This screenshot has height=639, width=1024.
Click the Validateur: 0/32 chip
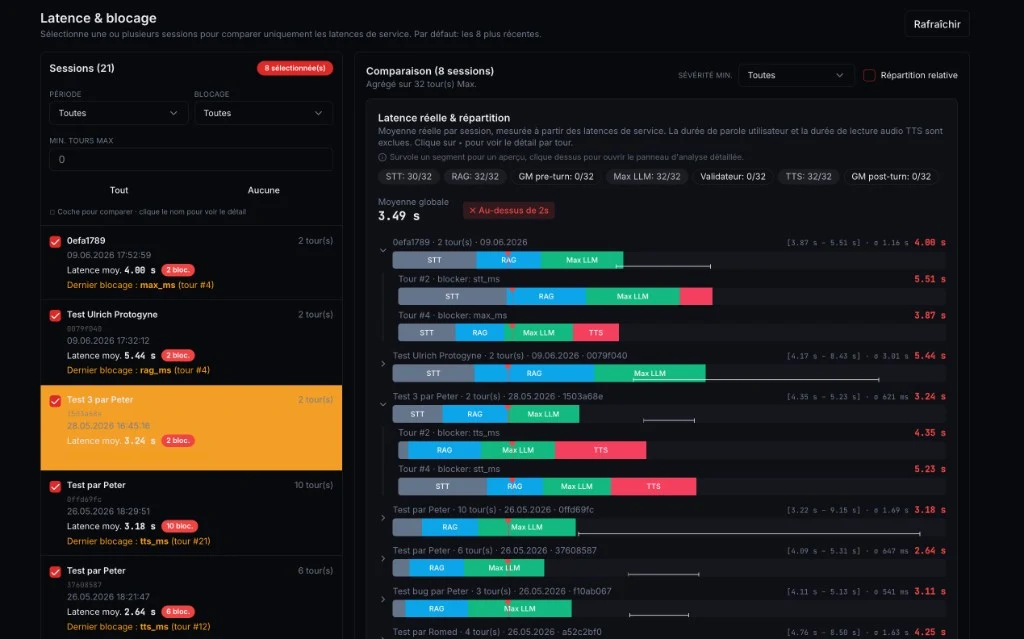coord(733,176)
